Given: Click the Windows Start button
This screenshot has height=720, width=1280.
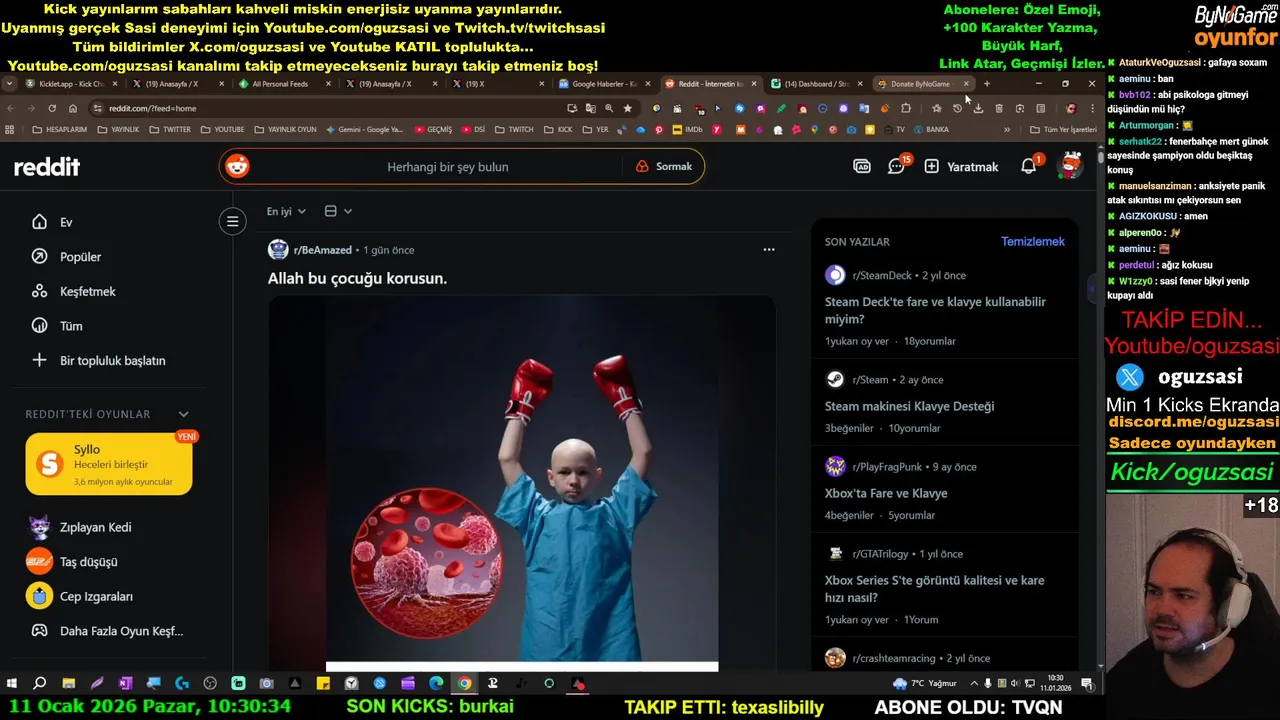Looking at the screenshot, I should click(x=12, y=684).
